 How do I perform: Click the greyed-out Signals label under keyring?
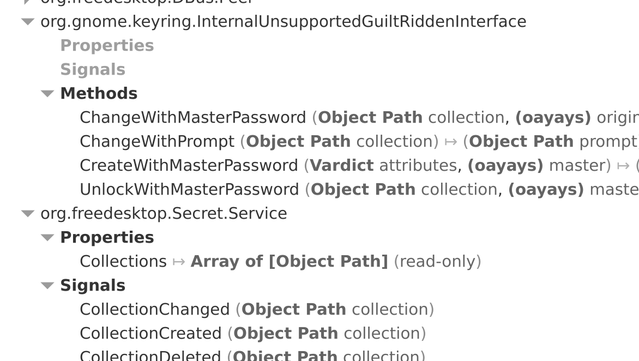[x=93, y=69]
